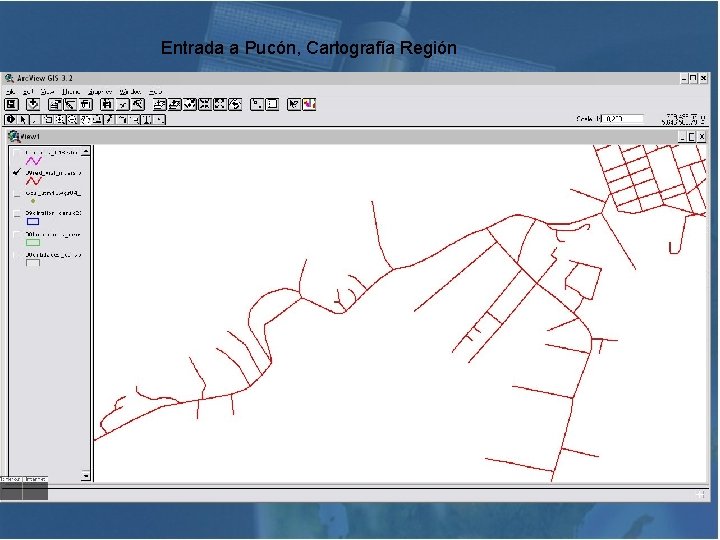Click the Add Theme icon with down arrow

pos(33,105)
